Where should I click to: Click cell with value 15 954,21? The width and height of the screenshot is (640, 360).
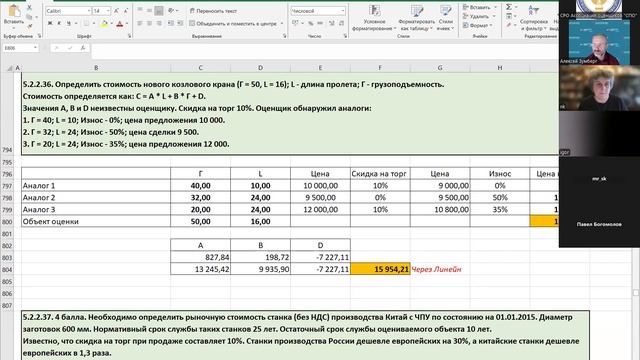tap(380, 269)
